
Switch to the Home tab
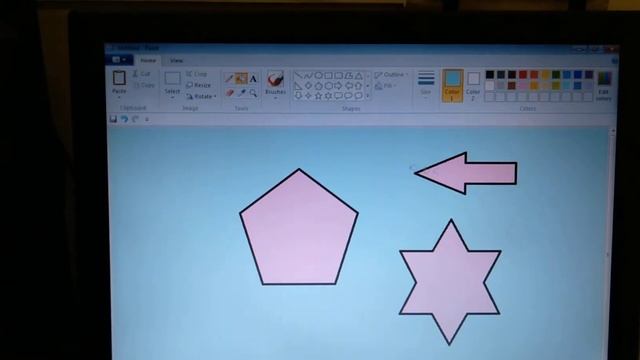148,60
